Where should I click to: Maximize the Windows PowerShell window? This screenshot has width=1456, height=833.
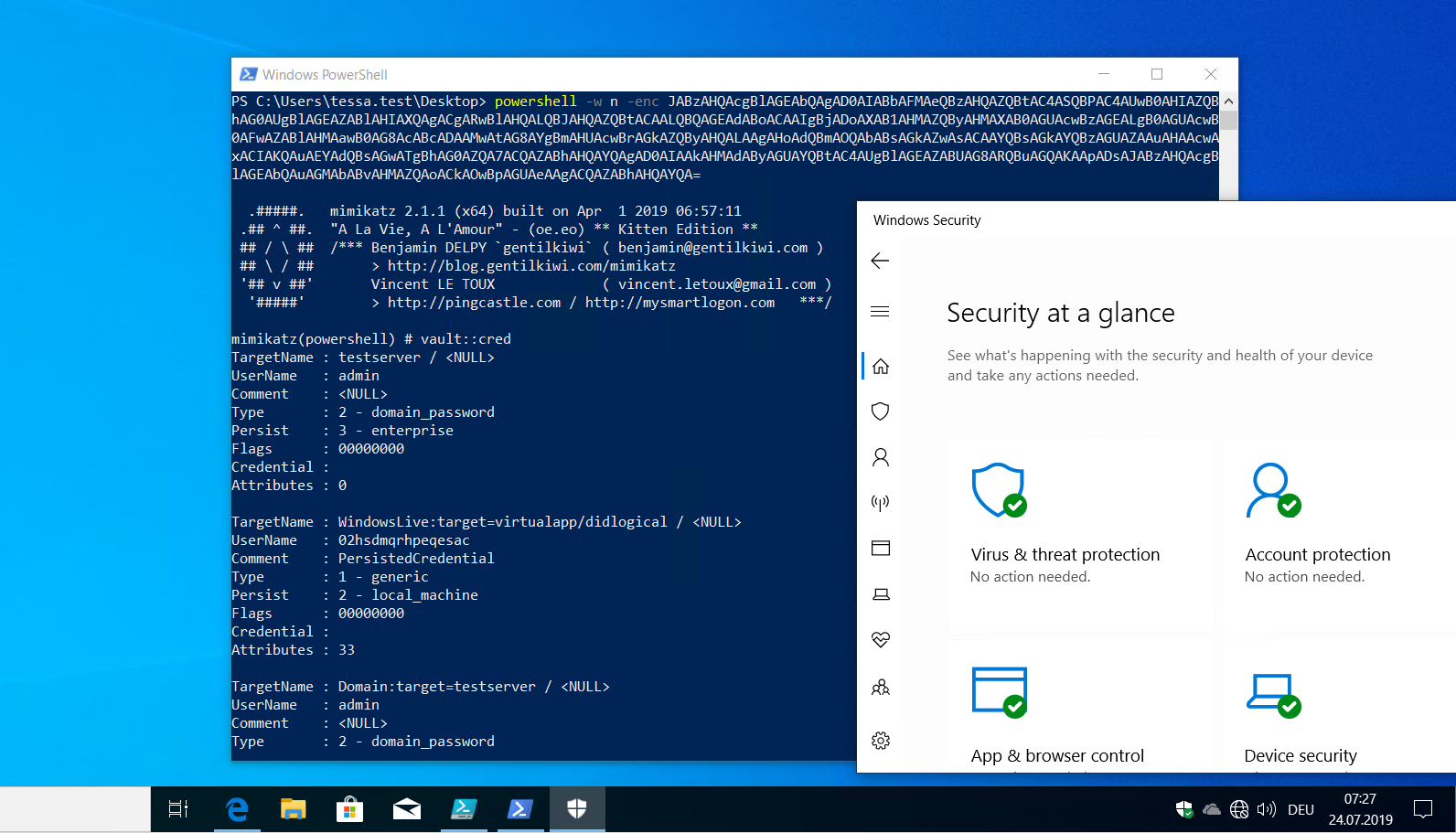point(1157,74)
